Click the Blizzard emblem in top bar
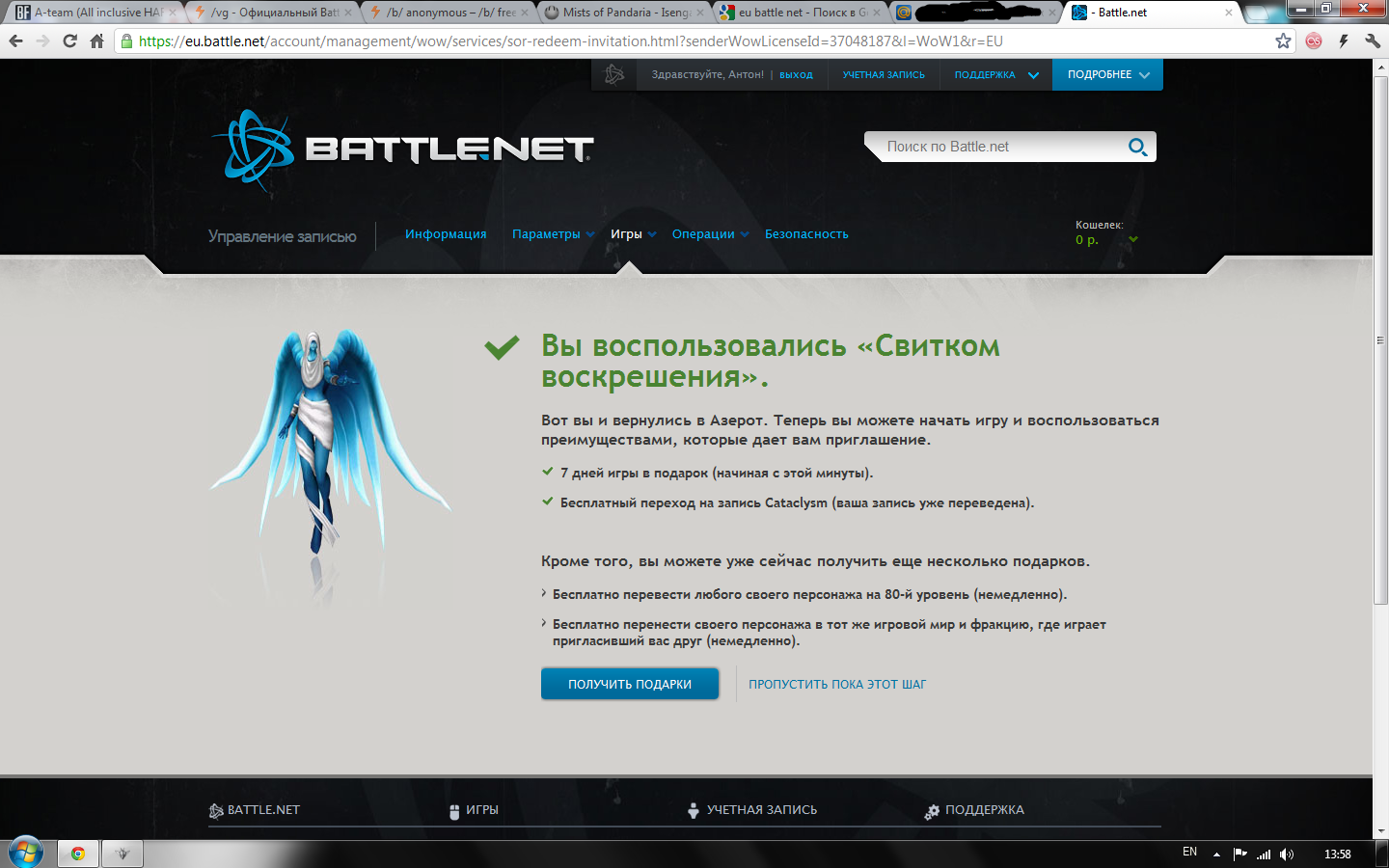 [x=614, y=74]
